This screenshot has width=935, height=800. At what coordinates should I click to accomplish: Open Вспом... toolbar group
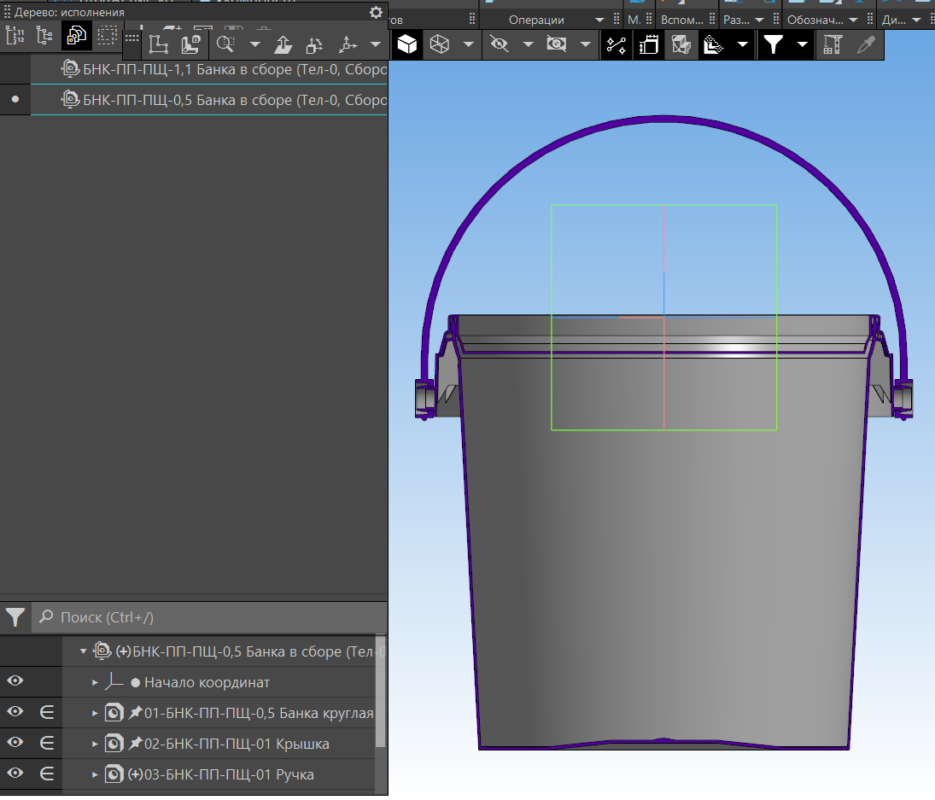(x=682, y=20)
